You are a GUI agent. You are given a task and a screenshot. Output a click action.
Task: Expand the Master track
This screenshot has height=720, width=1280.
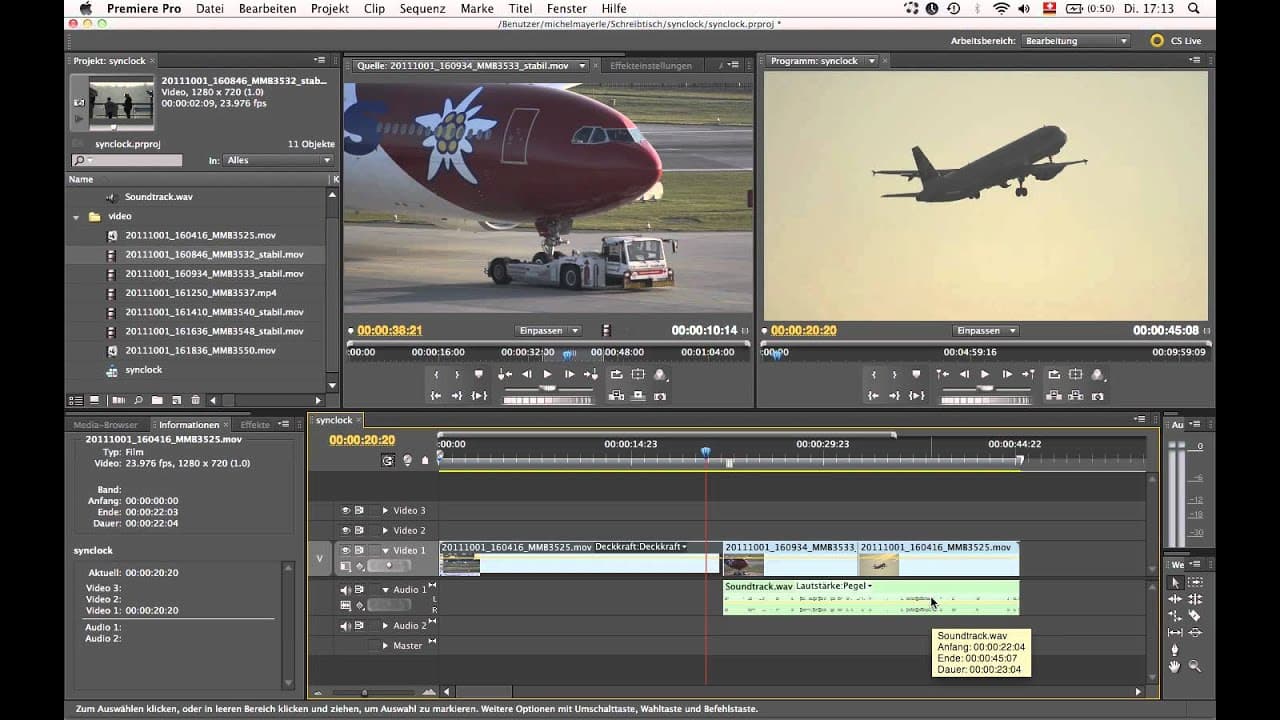(385, 646)
